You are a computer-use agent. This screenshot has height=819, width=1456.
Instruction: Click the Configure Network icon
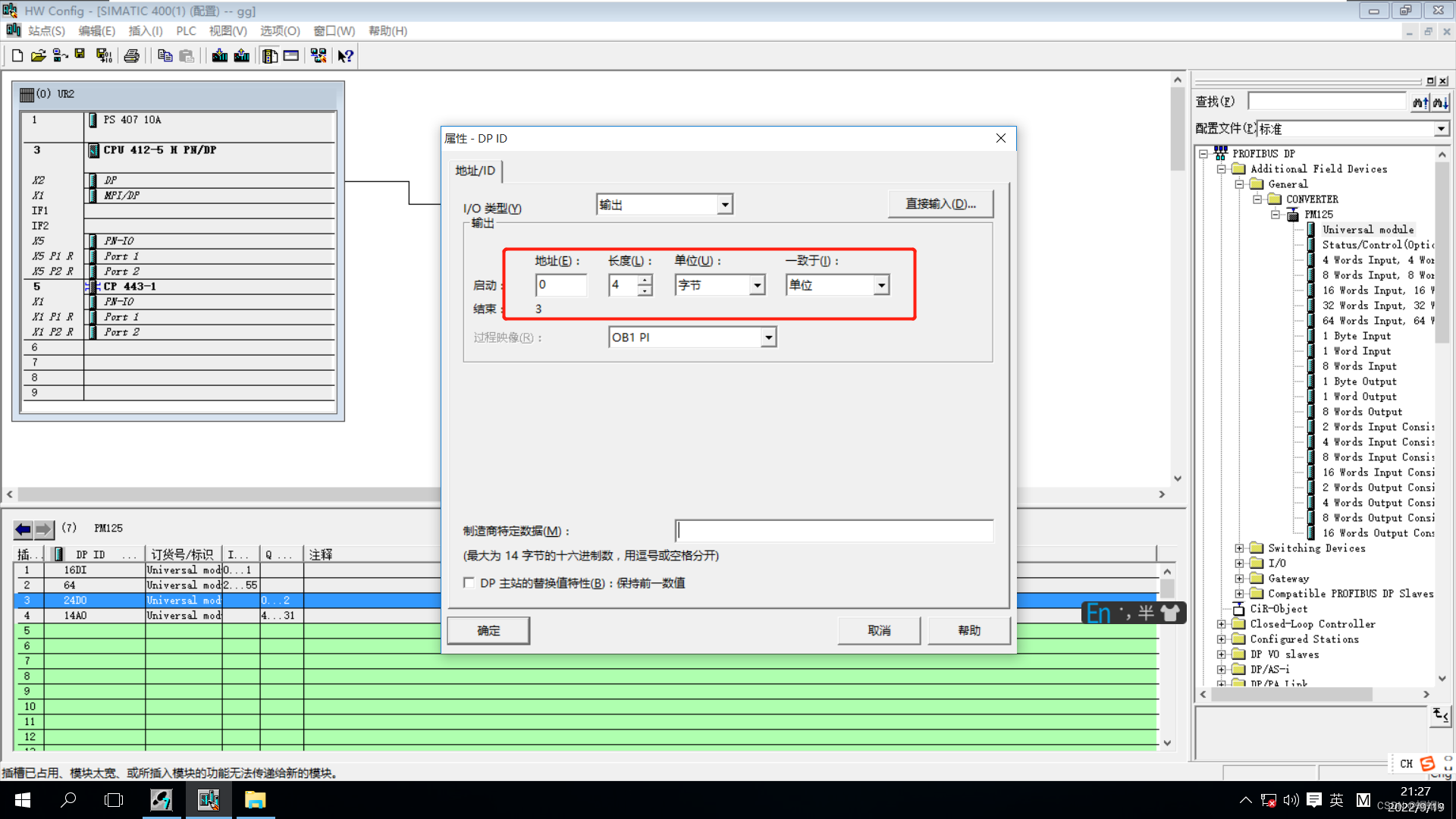tap(318, 55)
